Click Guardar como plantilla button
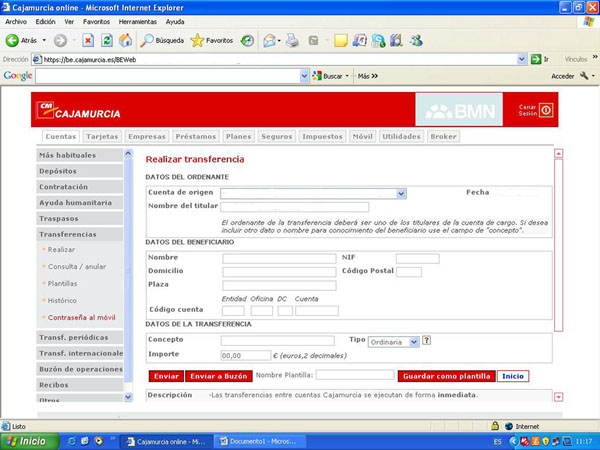The width and height of the screenshot is (600, 450). tap(447, 376)
